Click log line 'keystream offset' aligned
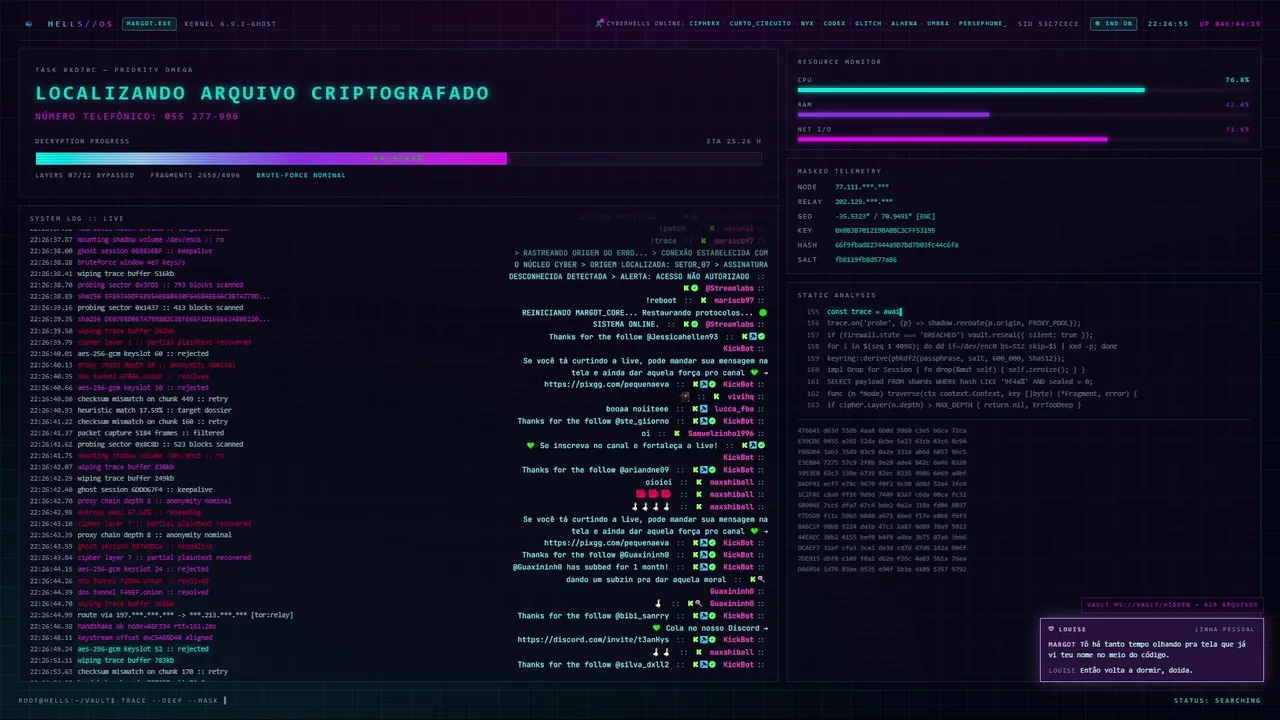The width and height of the screenshot is (1280, 720). [121, 637]
